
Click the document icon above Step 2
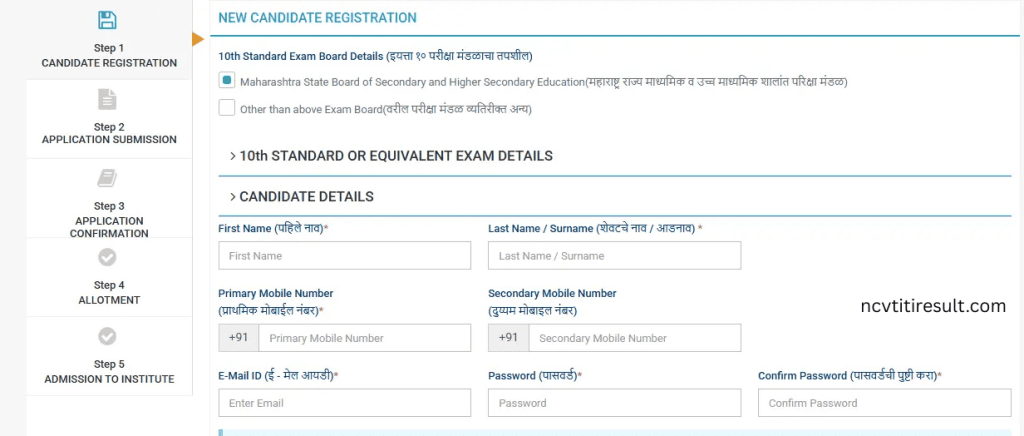(107, 99)
